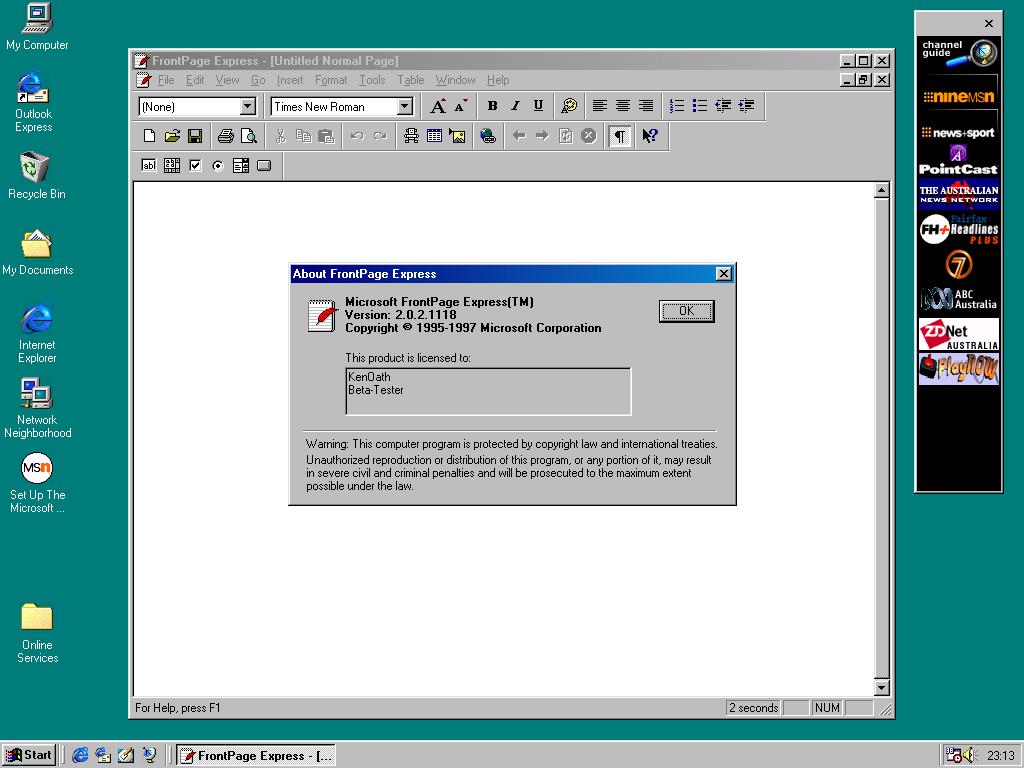1024x768 pixels.
Task: Click the Paste clipboard icon
Action: (x=326, y=136)
